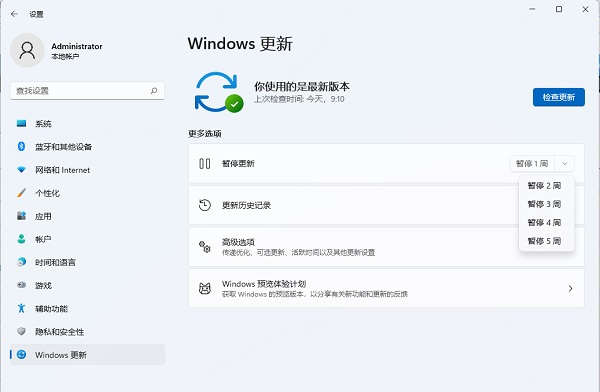
Task: Click the history clock icon
Action: pyautogui.click(x=205, y=205)
